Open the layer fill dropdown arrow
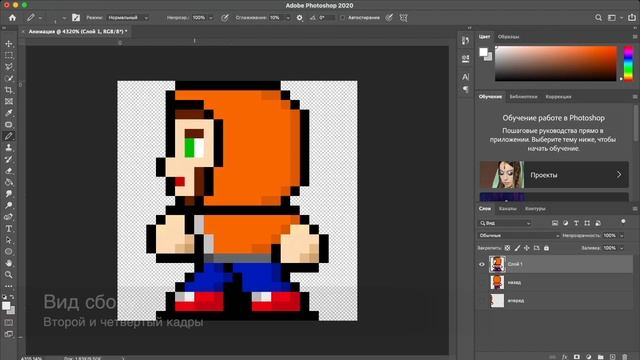Image resolution: width=640 pixels, height=360 pixels. (x=622, y=248)
